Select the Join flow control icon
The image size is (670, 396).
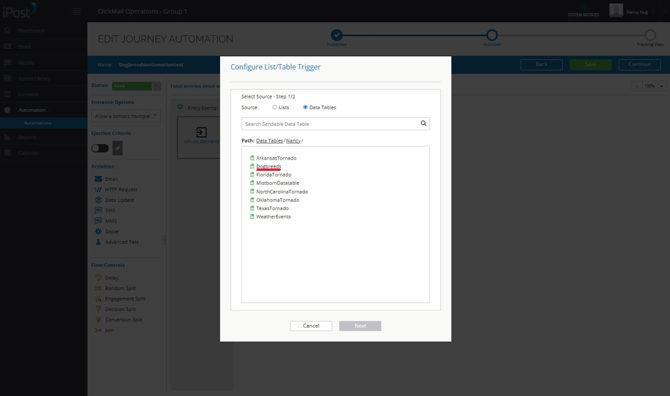pyautogui.click(x=98, y=330)
